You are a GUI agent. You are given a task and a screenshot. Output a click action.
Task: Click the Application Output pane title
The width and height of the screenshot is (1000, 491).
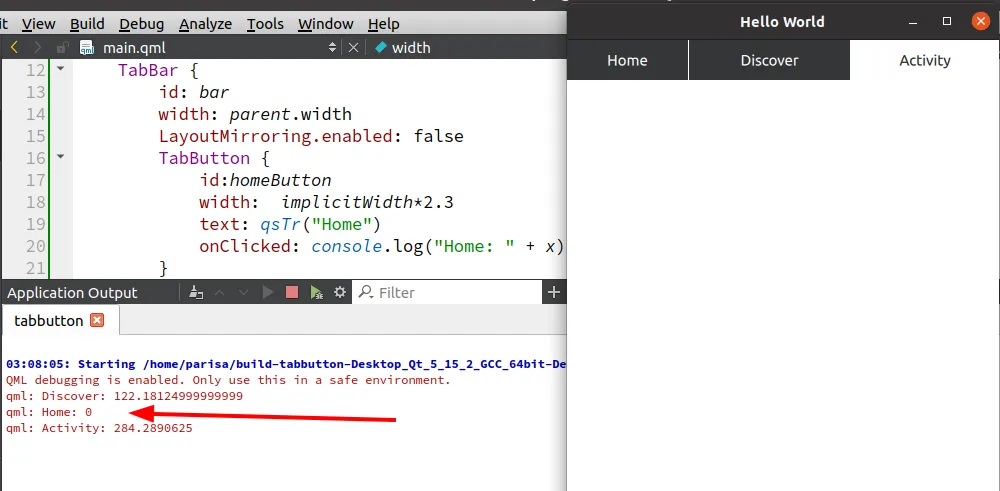72,293
